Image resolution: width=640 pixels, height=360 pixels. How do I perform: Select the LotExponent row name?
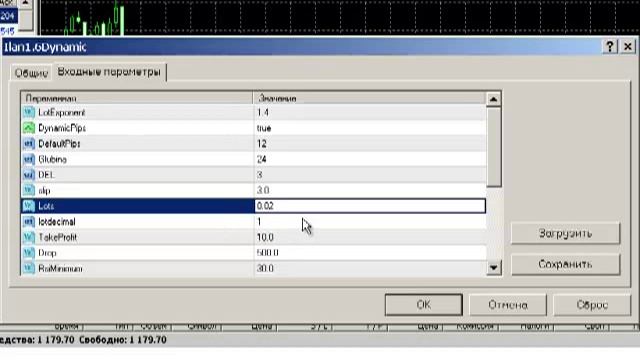point(62,112)
